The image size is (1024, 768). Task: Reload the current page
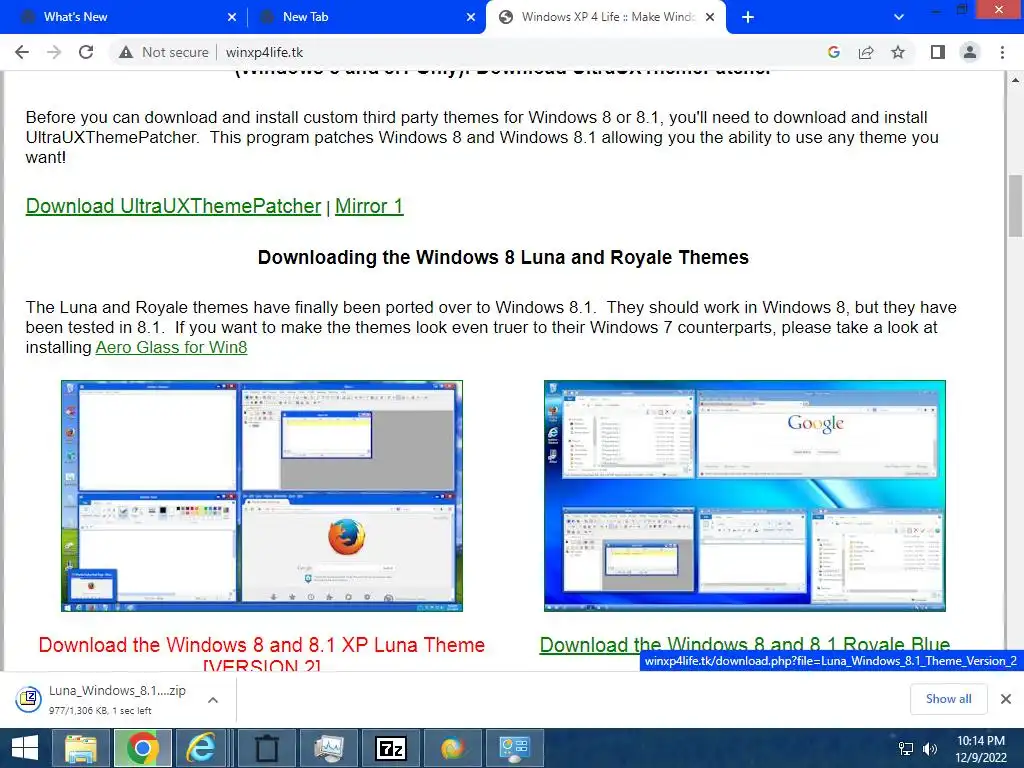[86, 52]
